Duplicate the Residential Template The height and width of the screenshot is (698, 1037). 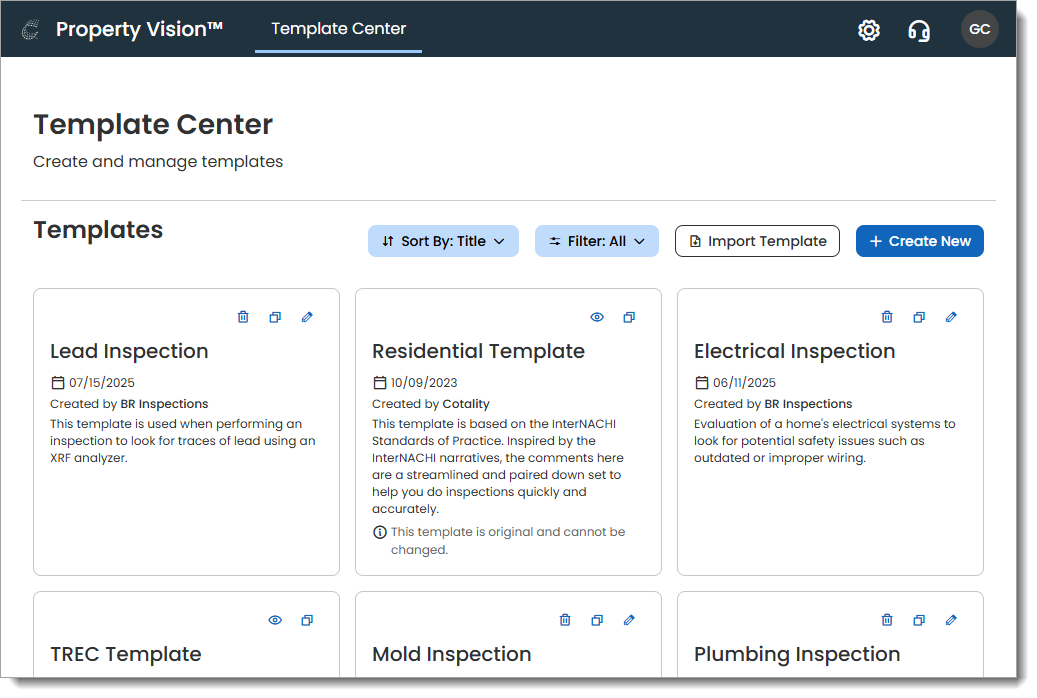(x=629, y=317)
